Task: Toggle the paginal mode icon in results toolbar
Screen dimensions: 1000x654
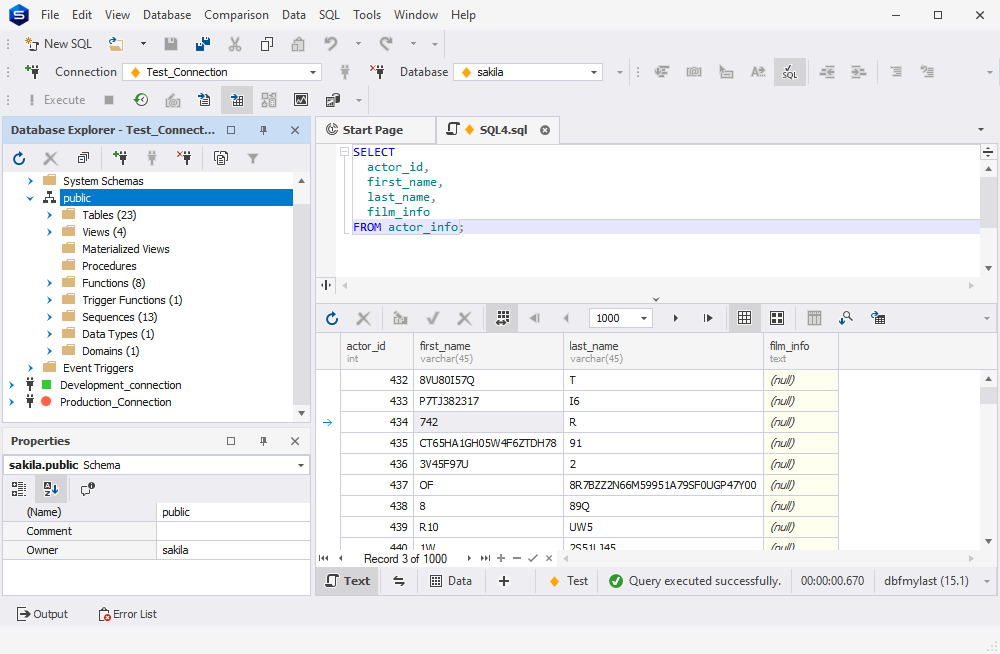Action: click(503, 318)
